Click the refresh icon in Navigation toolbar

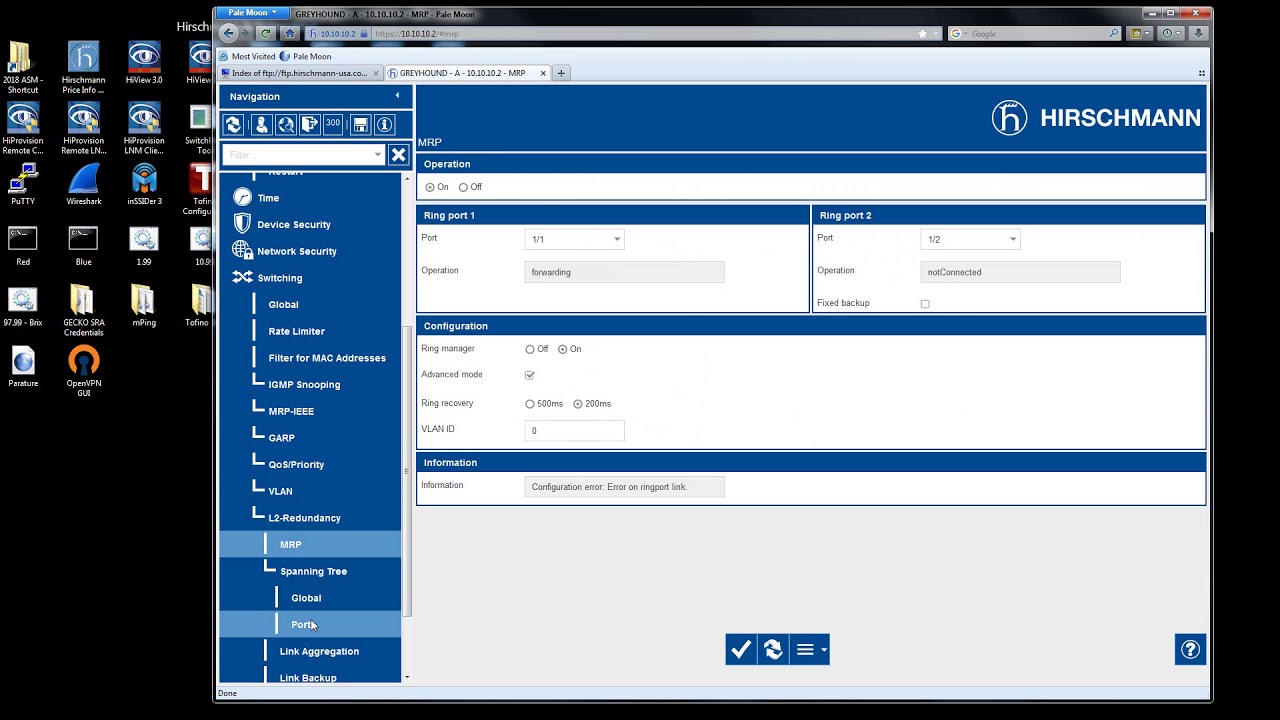tap(233, 124)
